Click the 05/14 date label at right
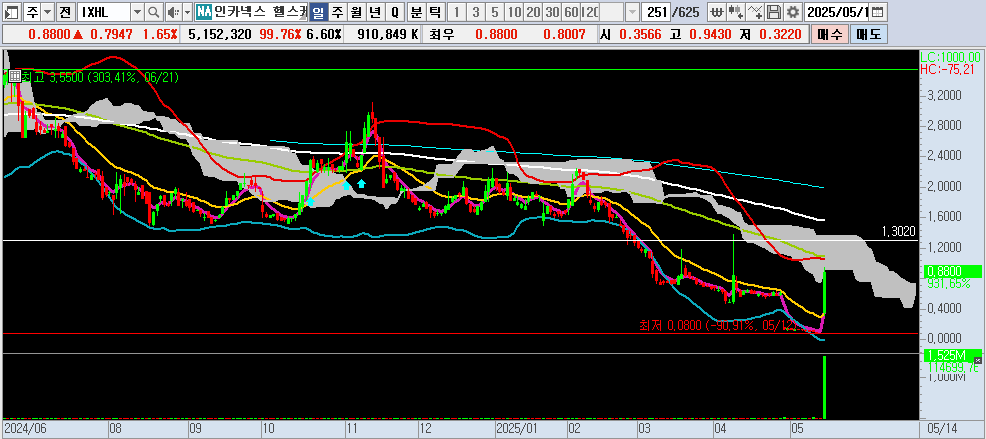 tap(944, 428)
